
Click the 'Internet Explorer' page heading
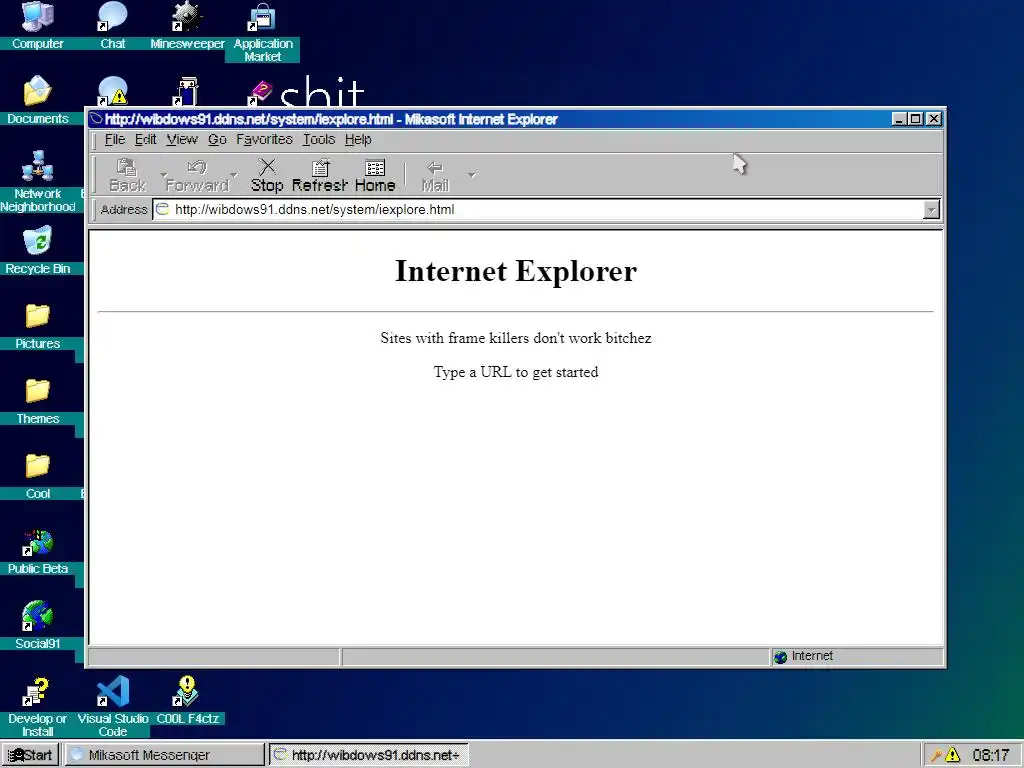point(516,270)
